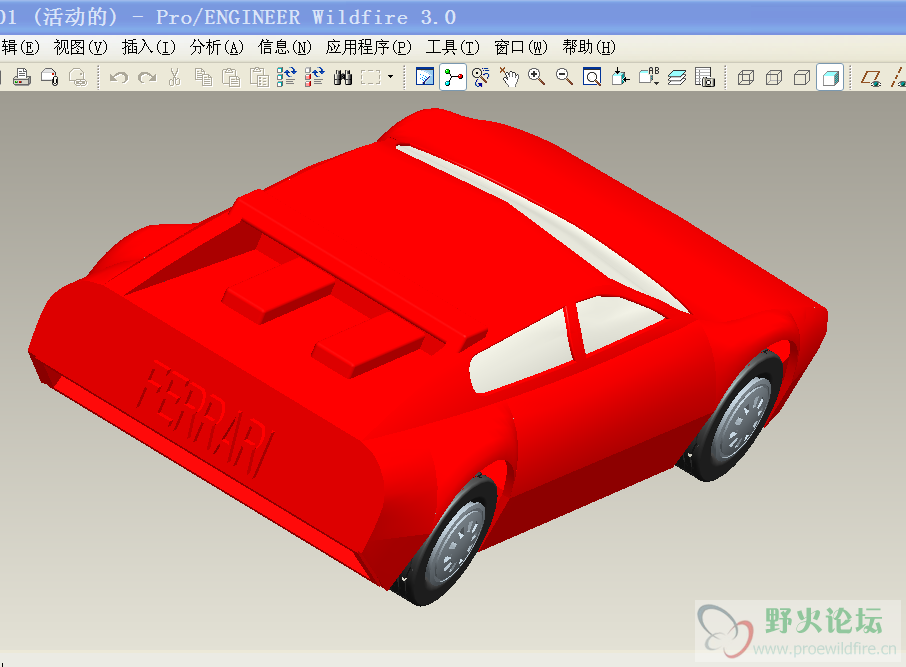Refit the model to the screen

[592, 77]
